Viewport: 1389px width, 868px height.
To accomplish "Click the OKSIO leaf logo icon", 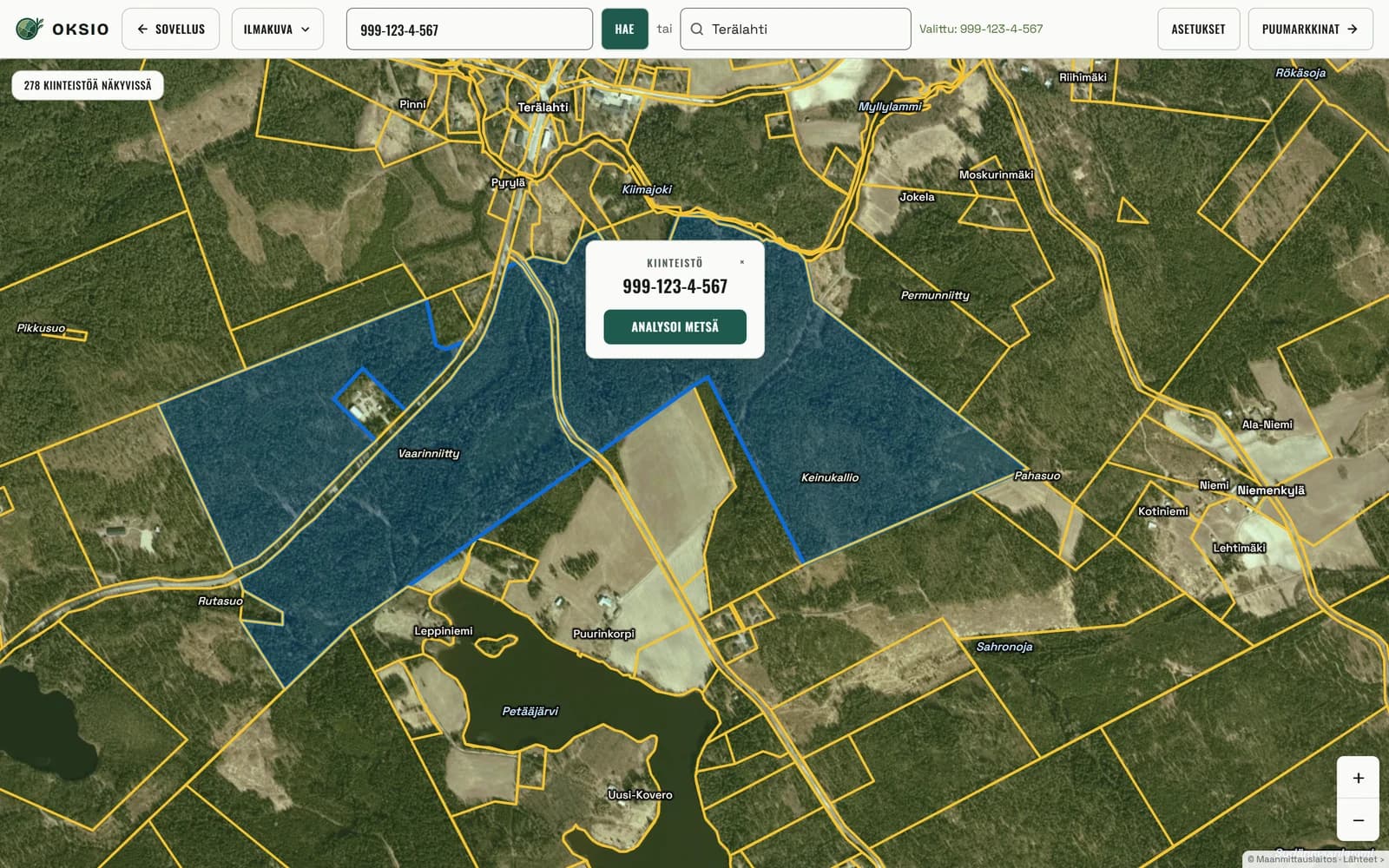I will pyautogui.click(x=30, y=29).
